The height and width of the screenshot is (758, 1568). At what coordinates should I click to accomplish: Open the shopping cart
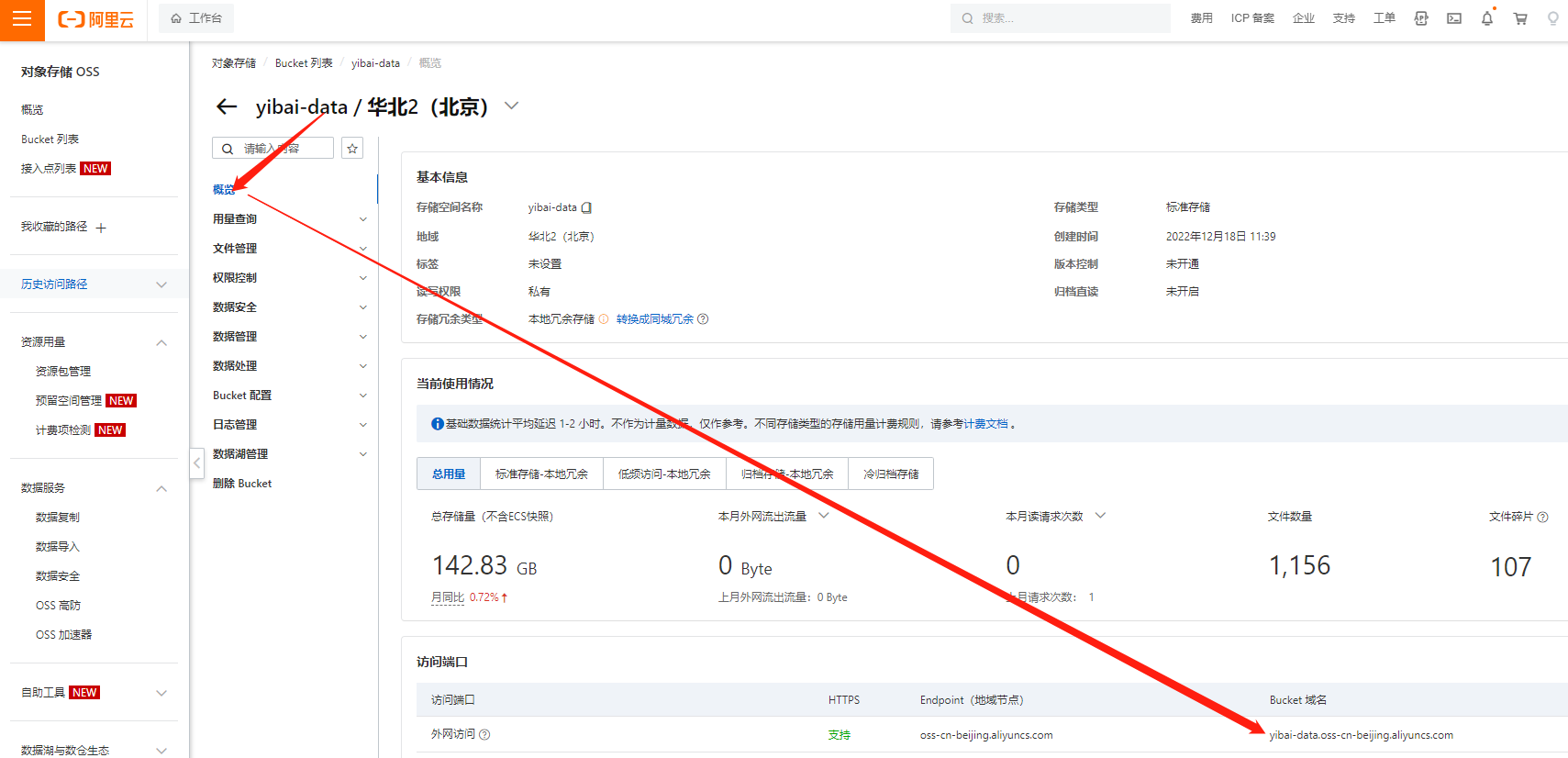point(1520,18)
